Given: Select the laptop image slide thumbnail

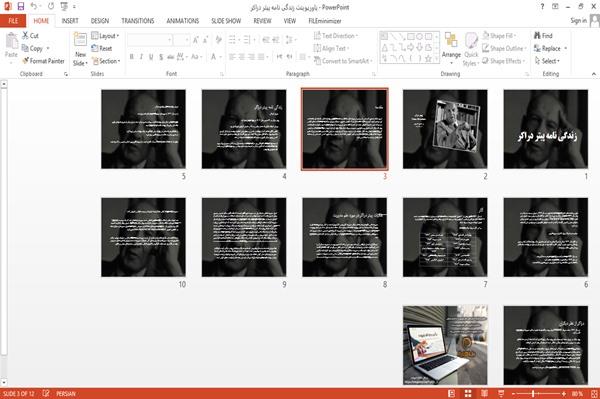Looking at the screenshot, I should click(445, 345).
